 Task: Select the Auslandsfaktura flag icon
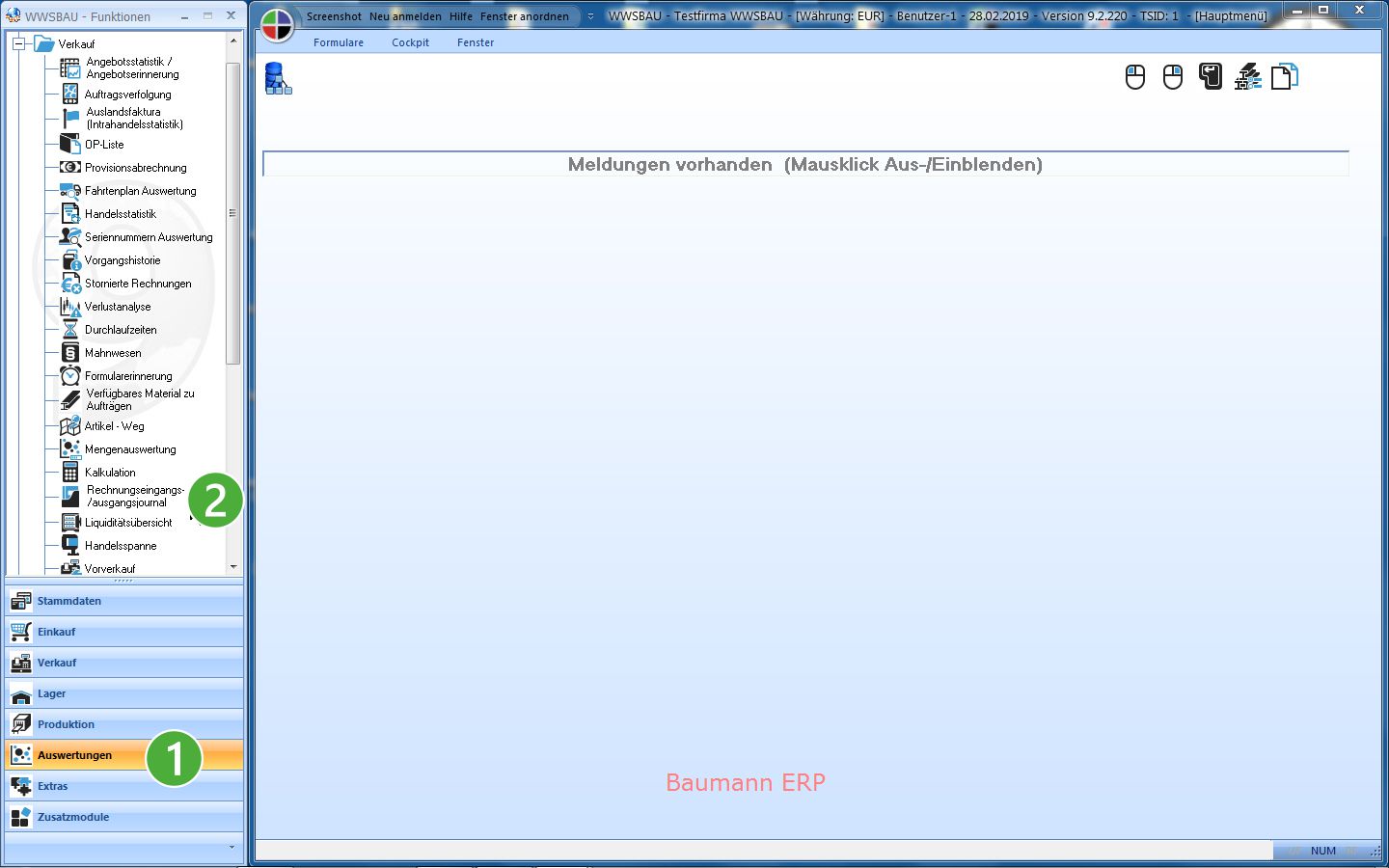pyautogui.click(x=70, y=118)
